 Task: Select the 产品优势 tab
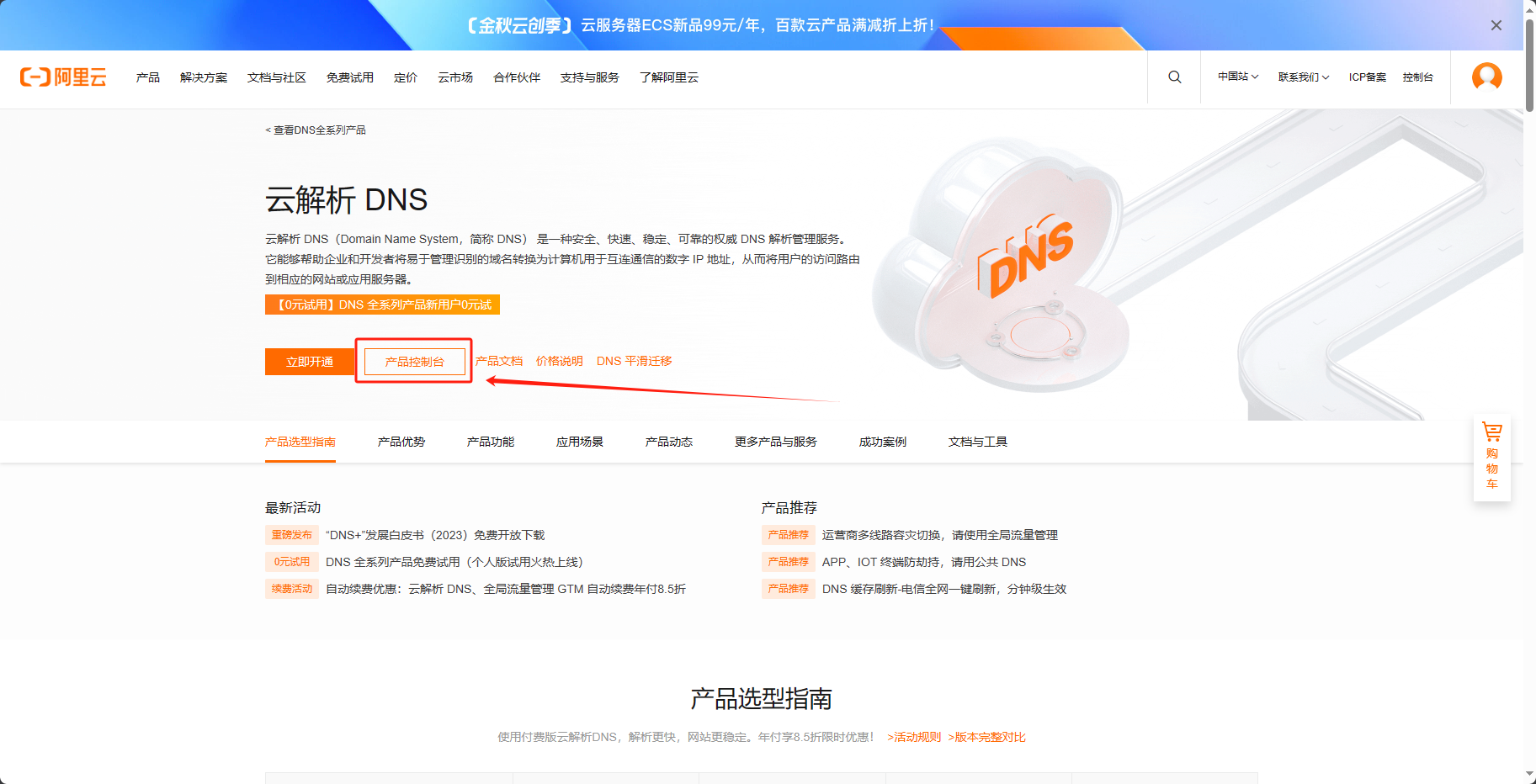tap(401, 442)
